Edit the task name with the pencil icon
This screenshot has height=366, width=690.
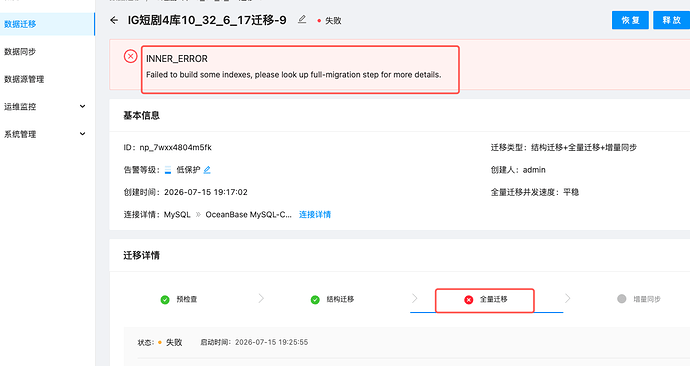coord(302,20)
